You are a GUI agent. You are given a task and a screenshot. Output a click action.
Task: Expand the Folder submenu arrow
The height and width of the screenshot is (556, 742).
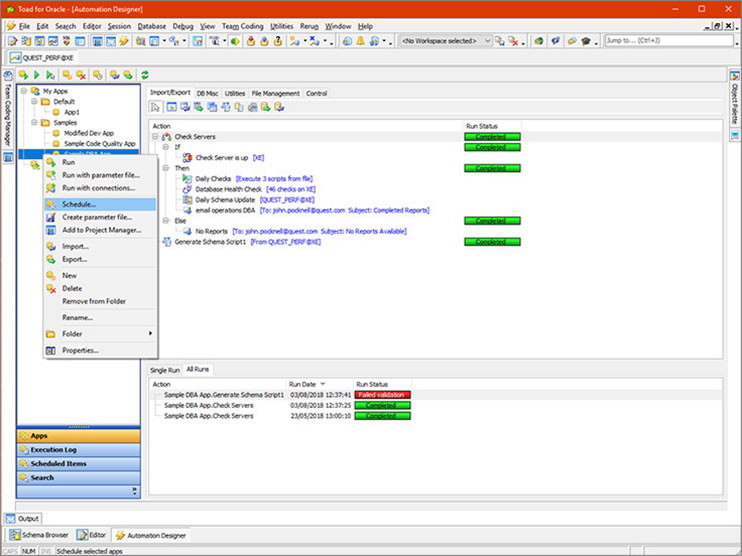[x=150, y=334]
